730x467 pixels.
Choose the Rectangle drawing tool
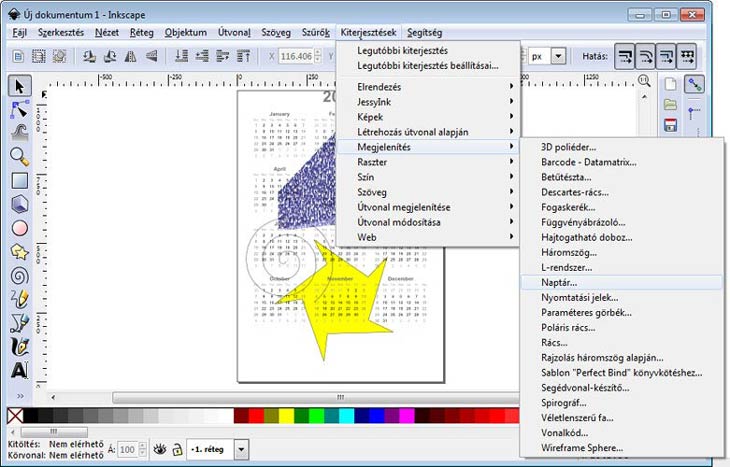point(19,180)
